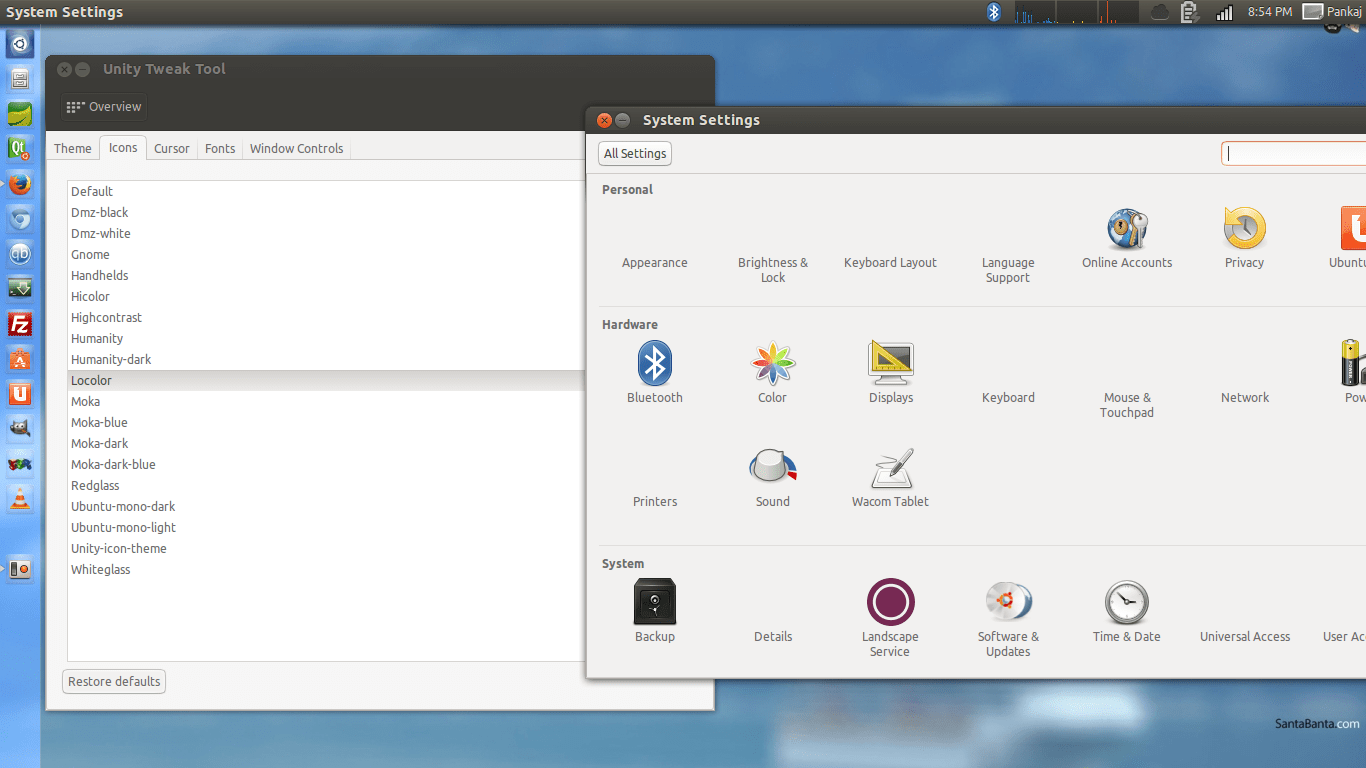This screenshot has width=1366, height=768.
Task: Open Keyboard under the Hardware section
Action: (x=1008, y=397)
